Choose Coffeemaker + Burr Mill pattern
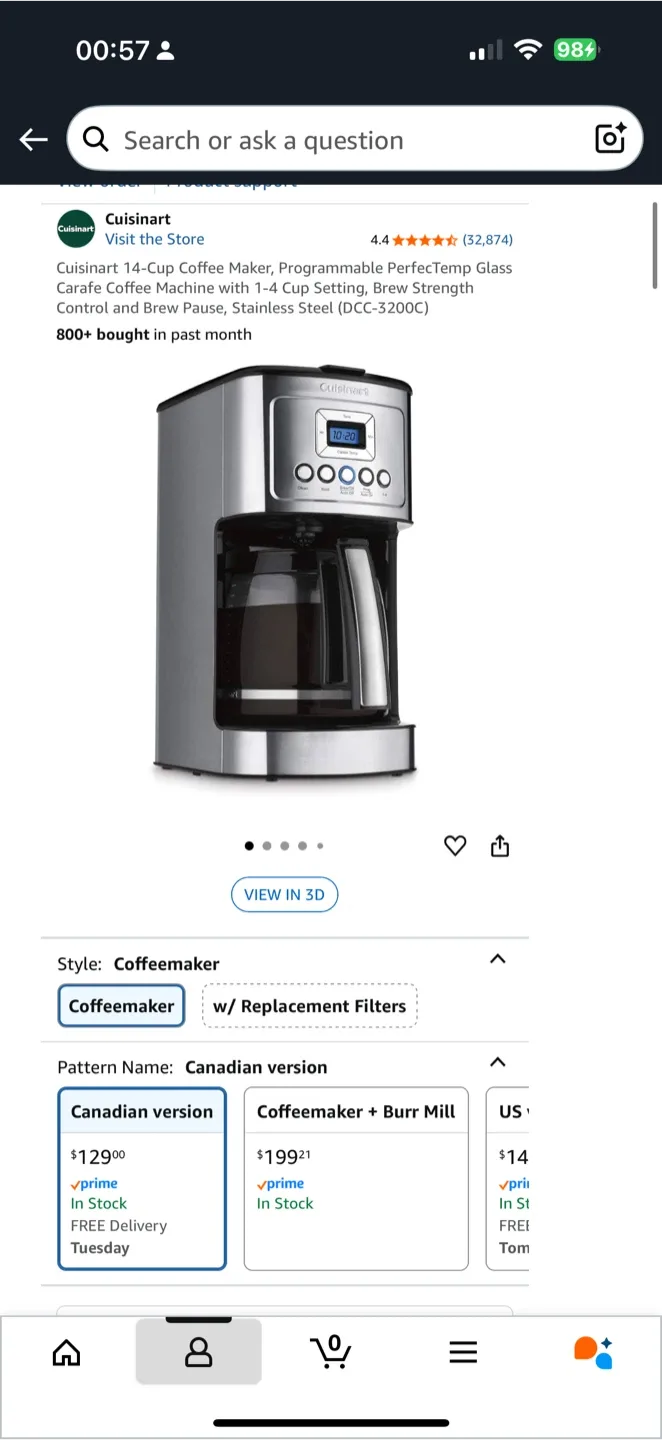 click(x=356, y=1178)
